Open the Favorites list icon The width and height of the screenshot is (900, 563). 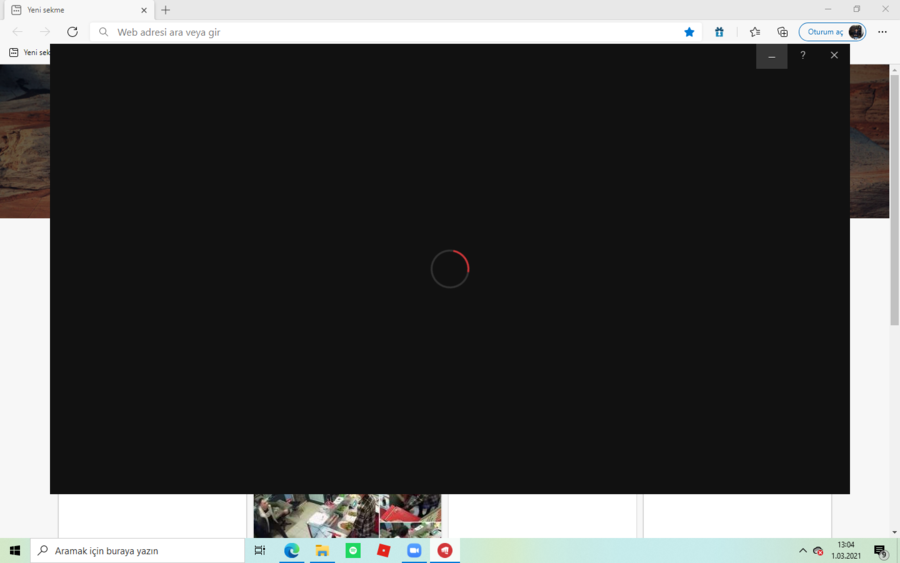coord(755,32)
